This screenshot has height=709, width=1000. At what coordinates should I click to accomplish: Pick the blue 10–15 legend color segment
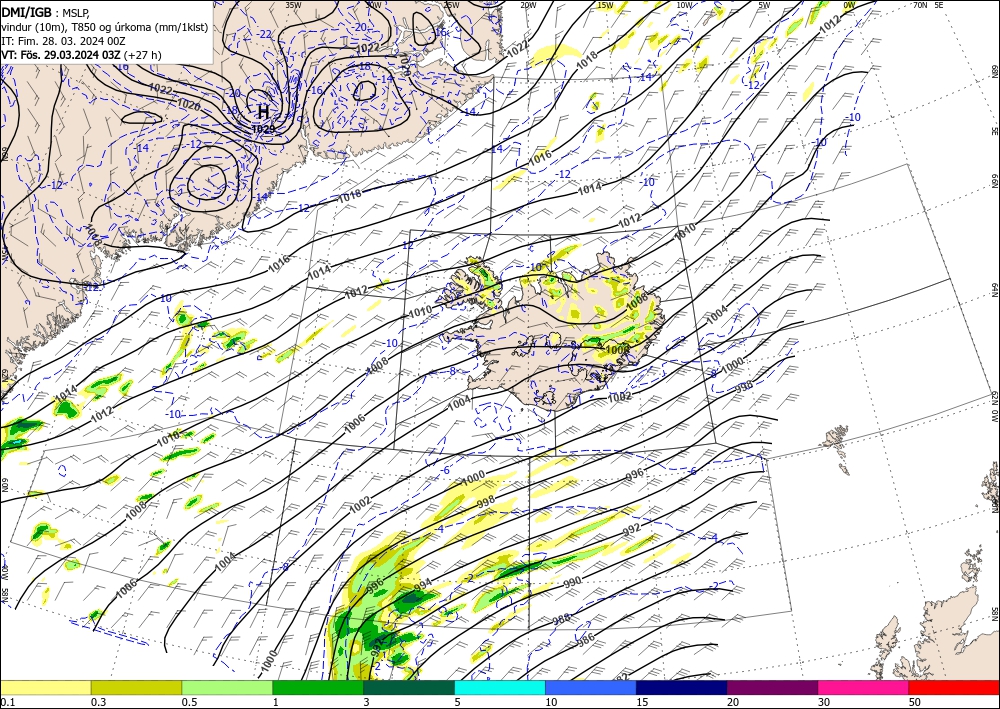(591, 687)
